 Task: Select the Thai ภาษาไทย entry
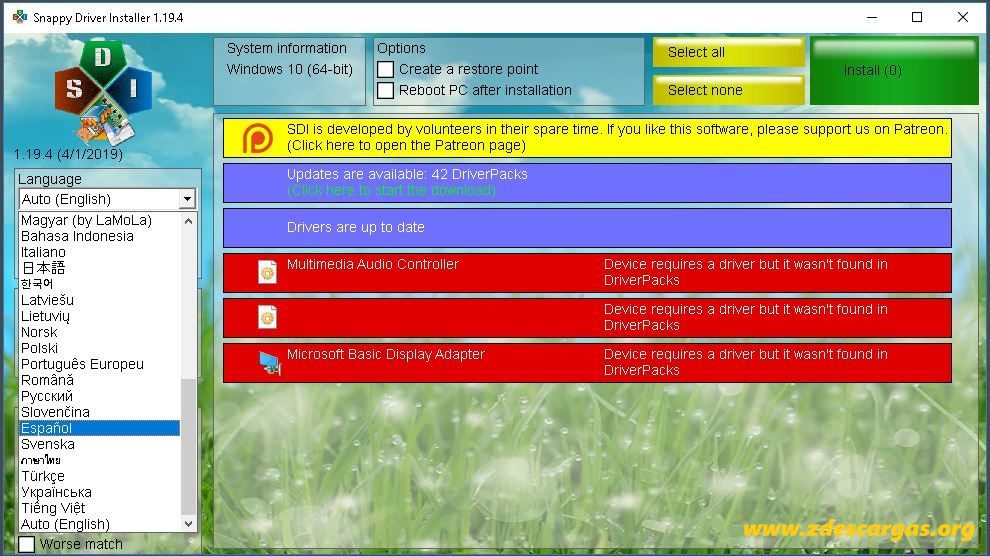click(x=100, y=460)
